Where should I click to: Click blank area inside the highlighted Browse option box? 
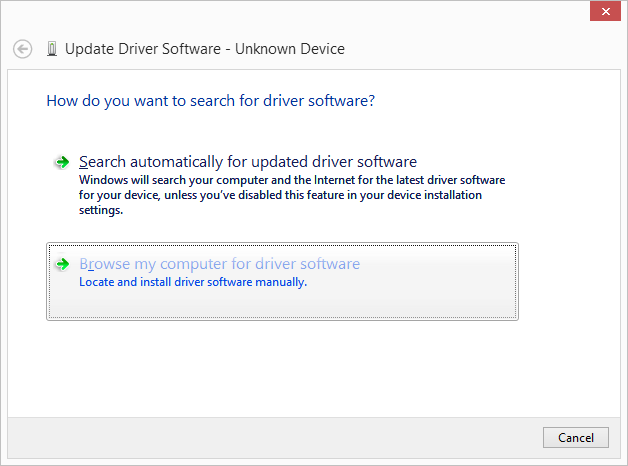coord(421,298)
